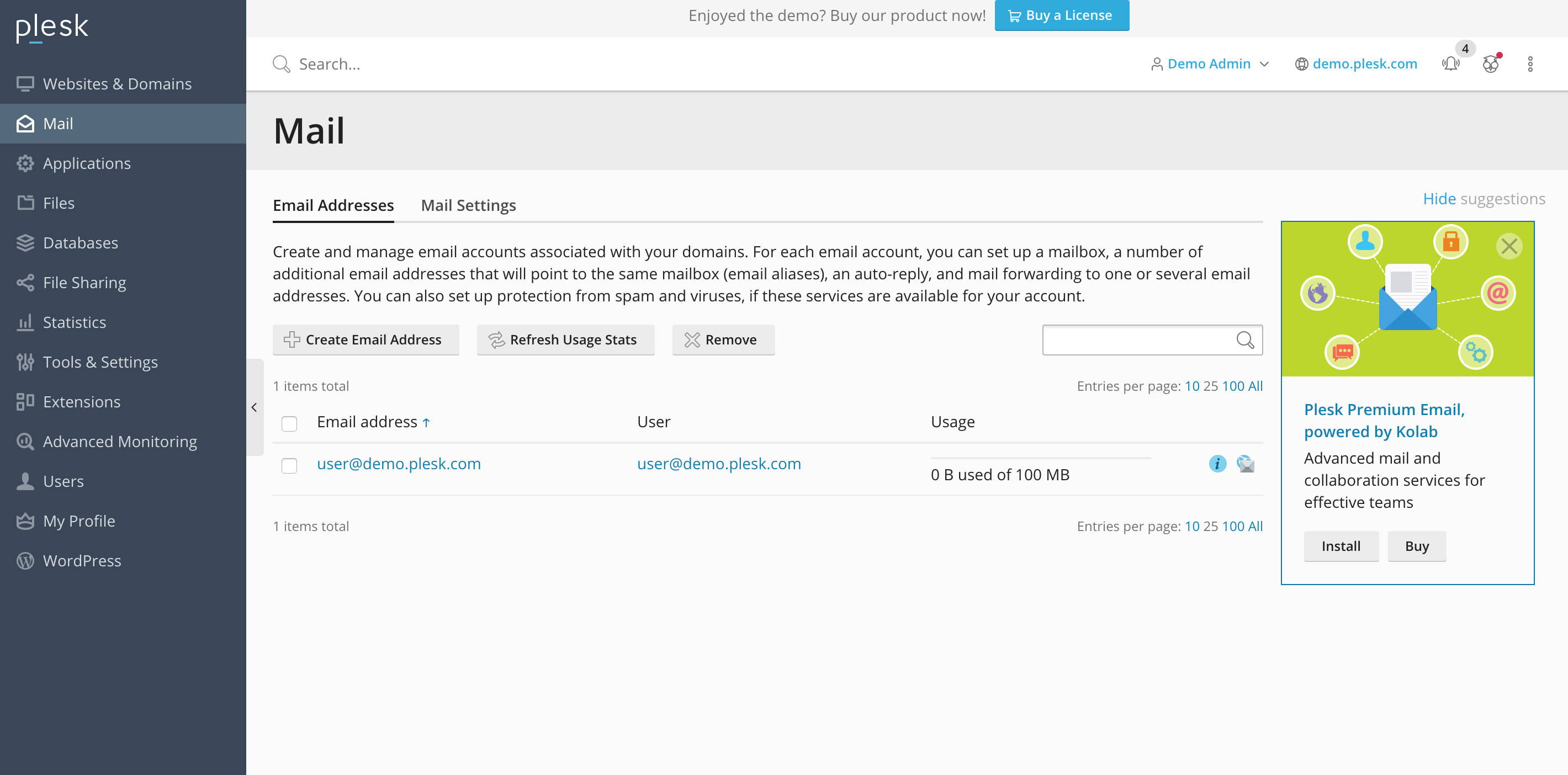
Task: Close the Plesk Premium Email suggestion
Action: [x=1509, y=246]
